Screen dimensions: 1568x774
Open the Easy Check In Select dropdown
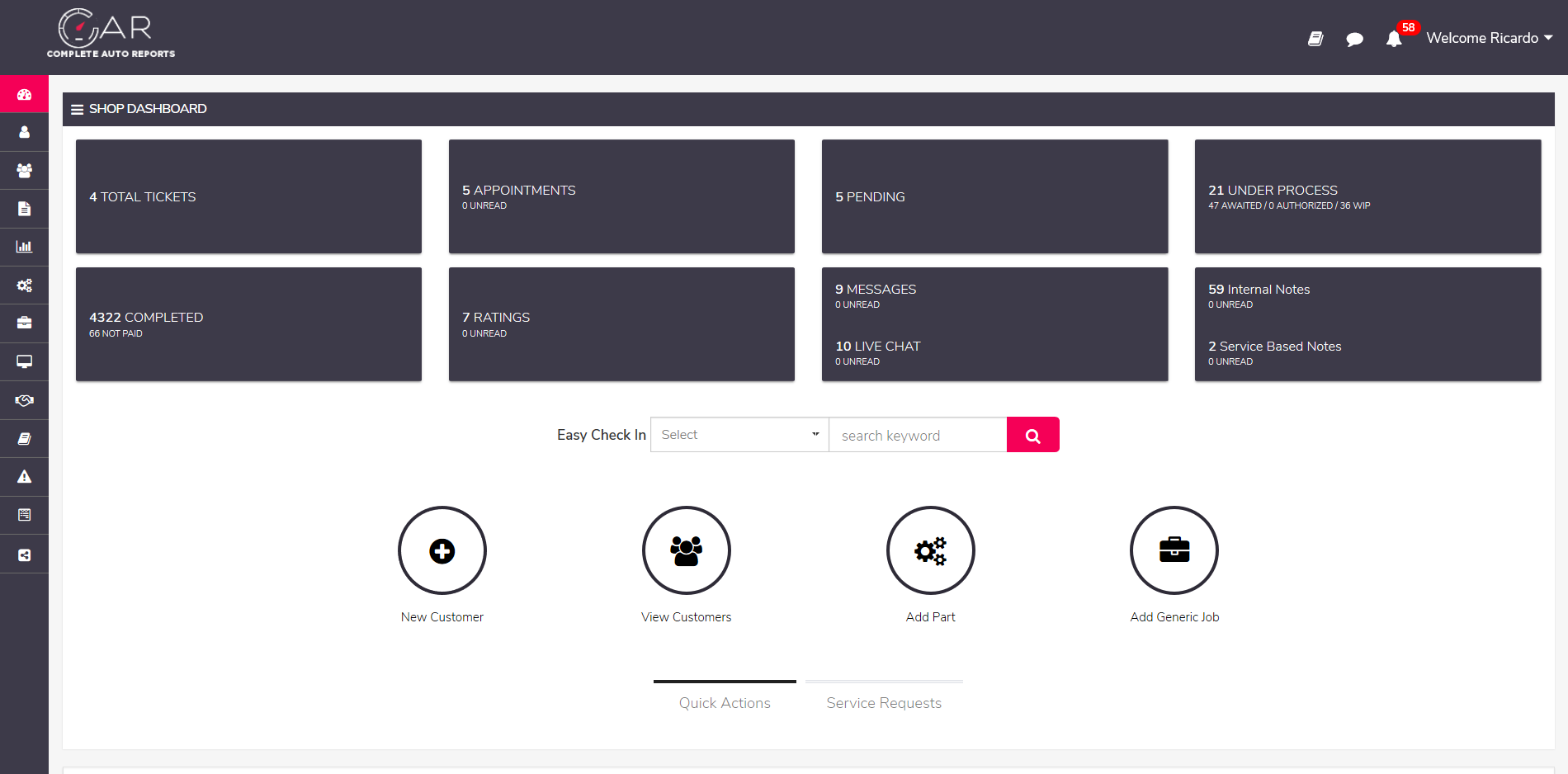(x=739, y=435)
